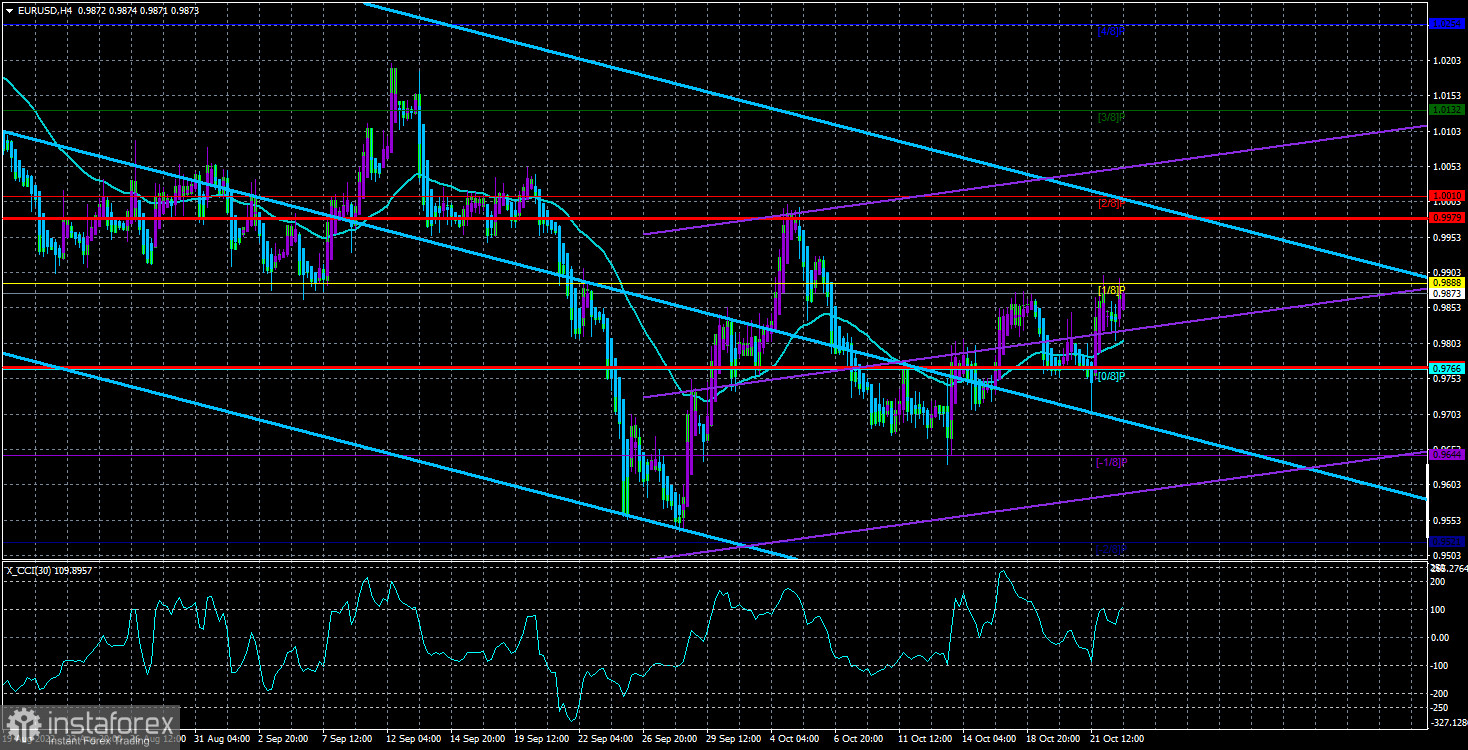Click the 14 Sep 20:00 time label
1468x750 pixels.
[x=480, y=739]
